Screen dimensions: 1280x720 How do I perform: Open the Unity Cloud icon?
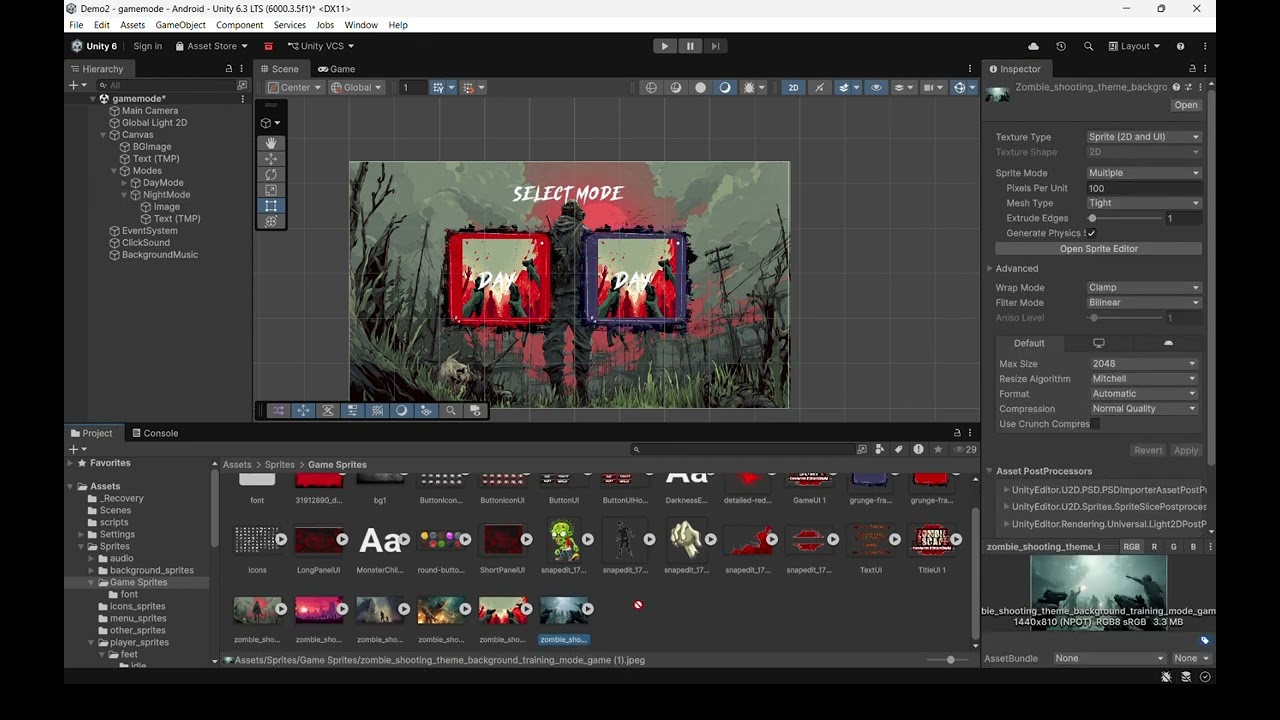click(1033, 46)
